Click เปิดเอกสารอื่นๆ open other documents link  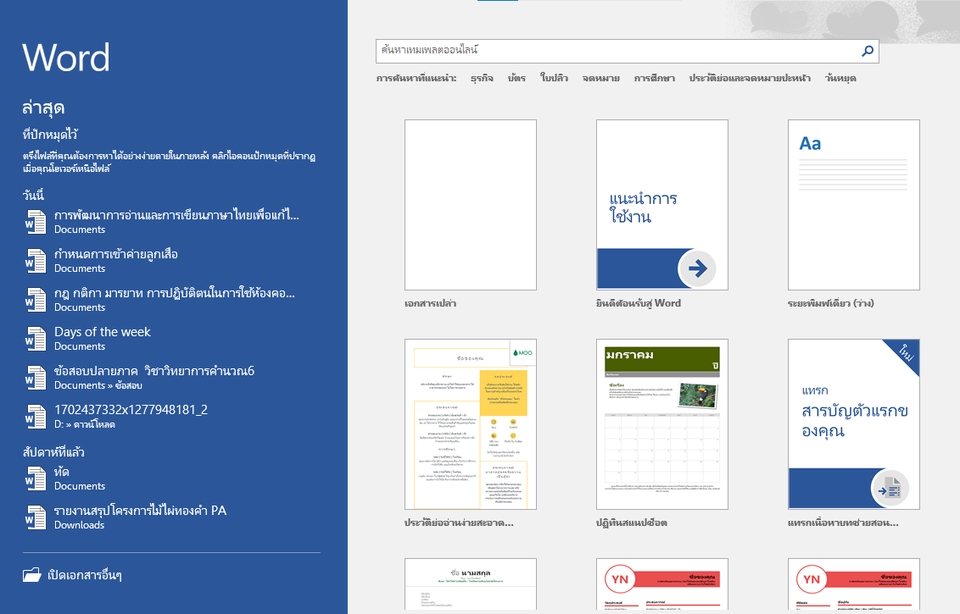click(x=84, y=575)
